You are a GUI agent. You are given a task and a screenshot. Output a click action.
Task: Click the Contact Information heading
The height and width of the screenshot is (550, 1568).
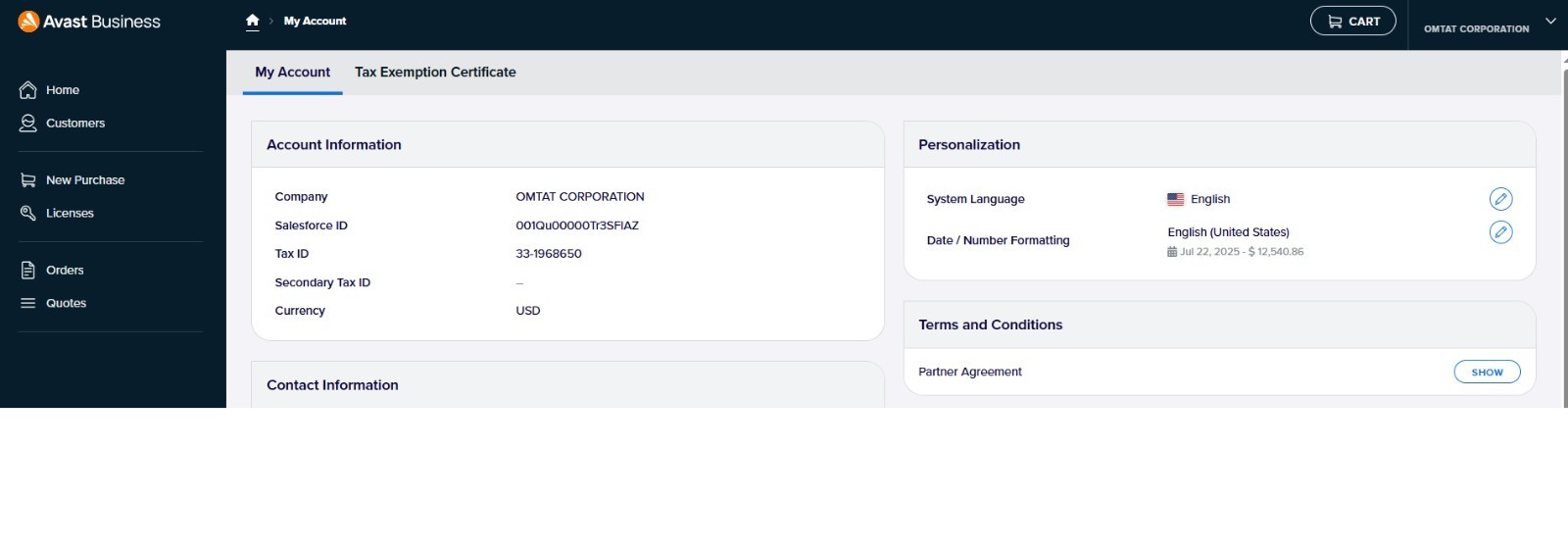click(332, 385)
